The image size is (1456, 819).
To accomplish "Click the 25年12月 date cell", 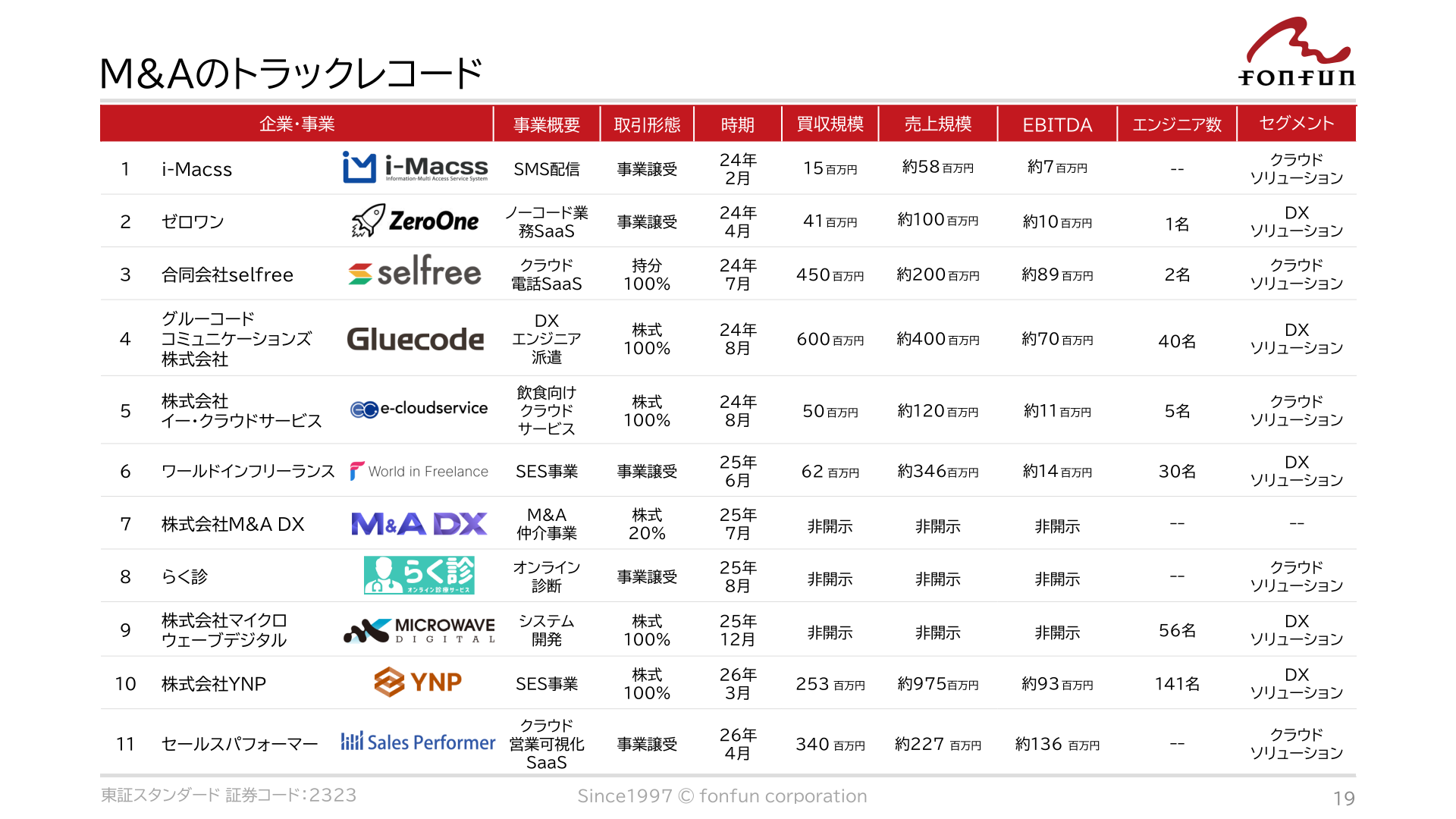I will pos(738,630).
